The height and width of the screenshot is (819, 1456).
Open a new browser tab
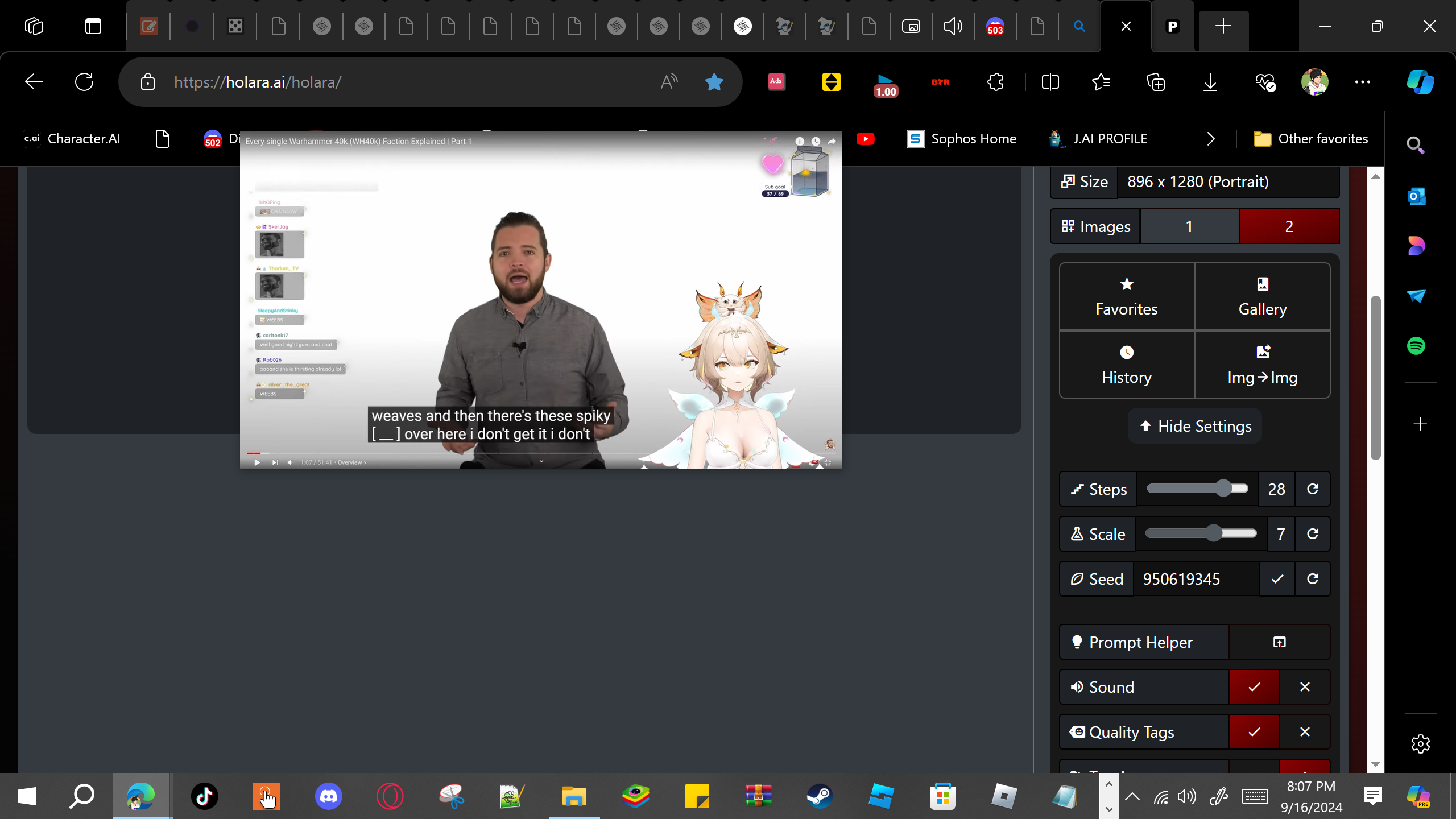1223,26
